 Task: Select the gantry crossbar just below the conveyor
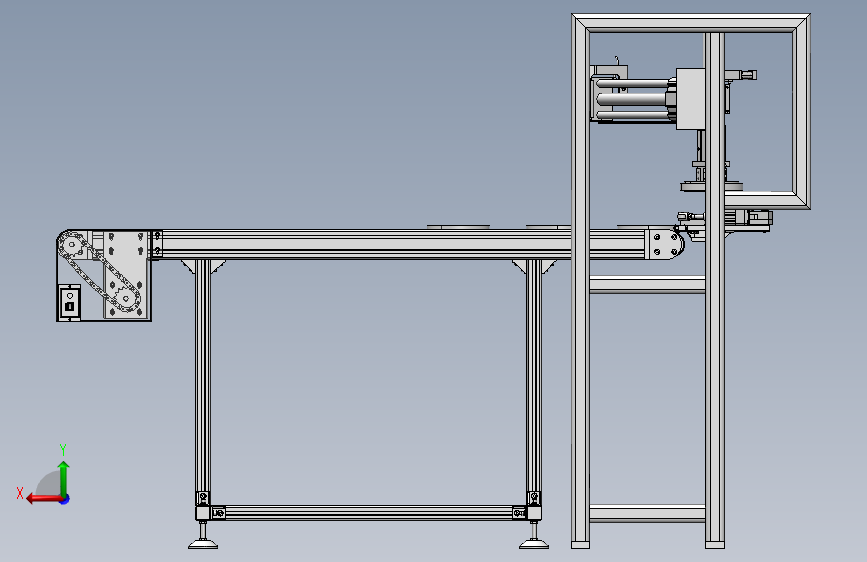coord(647,284)
